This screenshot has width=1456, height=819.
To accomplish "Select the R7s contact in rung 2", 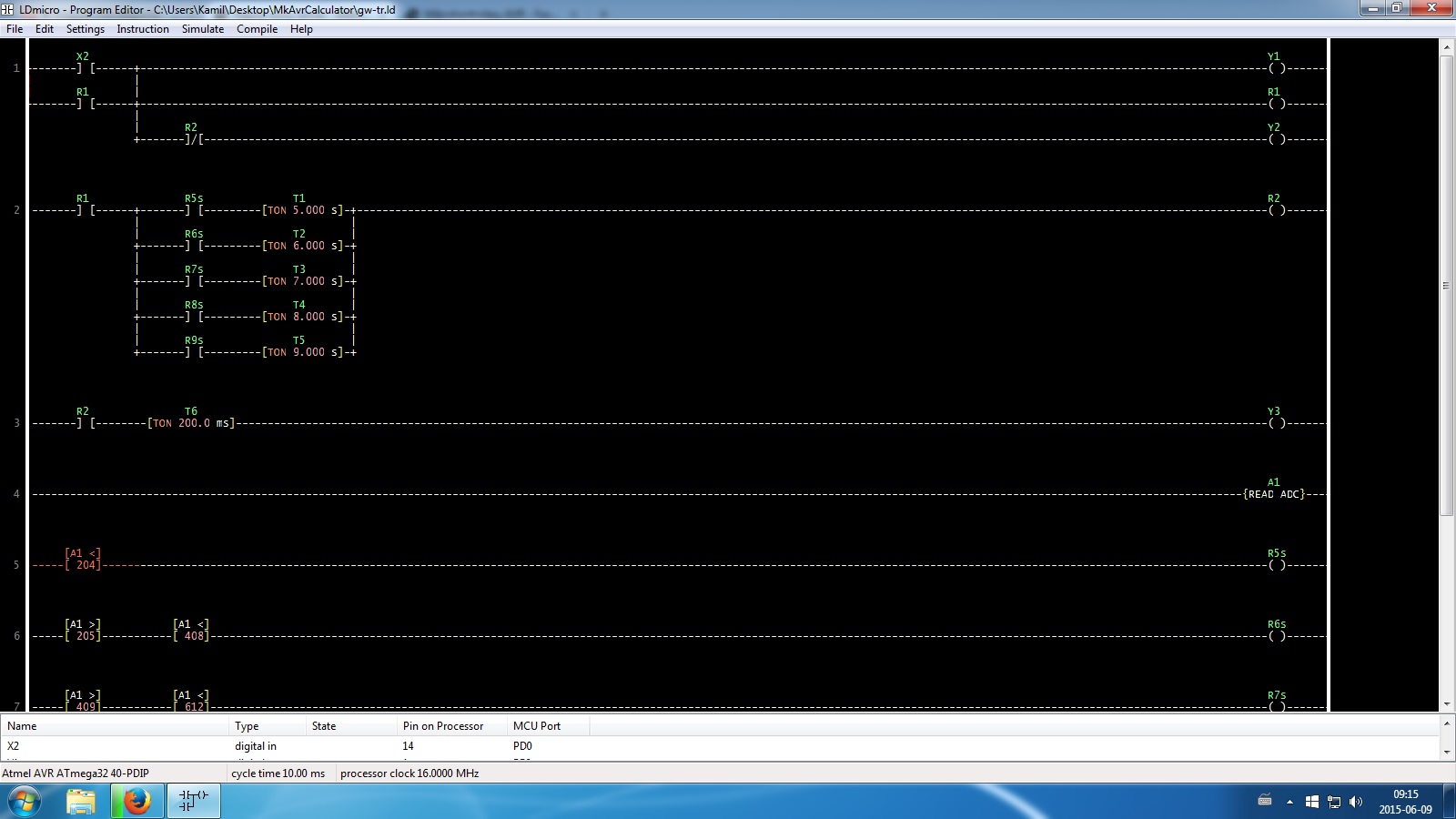I will (x=193, y=276).
